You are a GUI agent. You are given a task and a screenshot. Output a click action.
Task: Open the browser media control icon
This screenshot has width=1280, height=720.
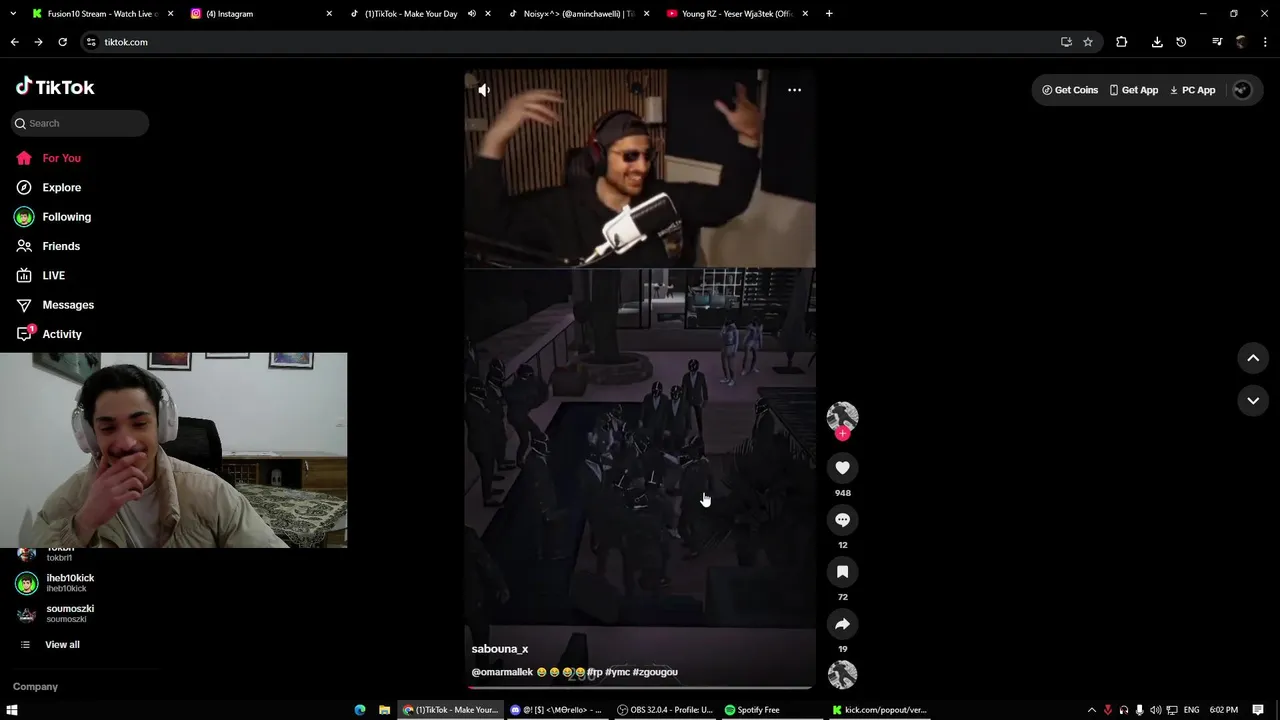click(x=1217, y=42)
